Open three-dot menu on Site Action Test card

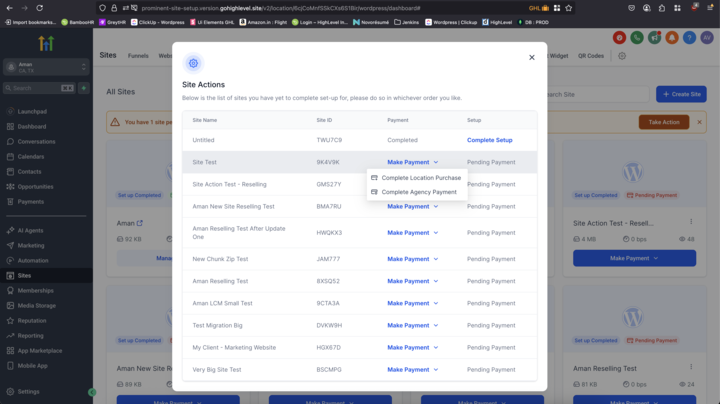point(691,222)
